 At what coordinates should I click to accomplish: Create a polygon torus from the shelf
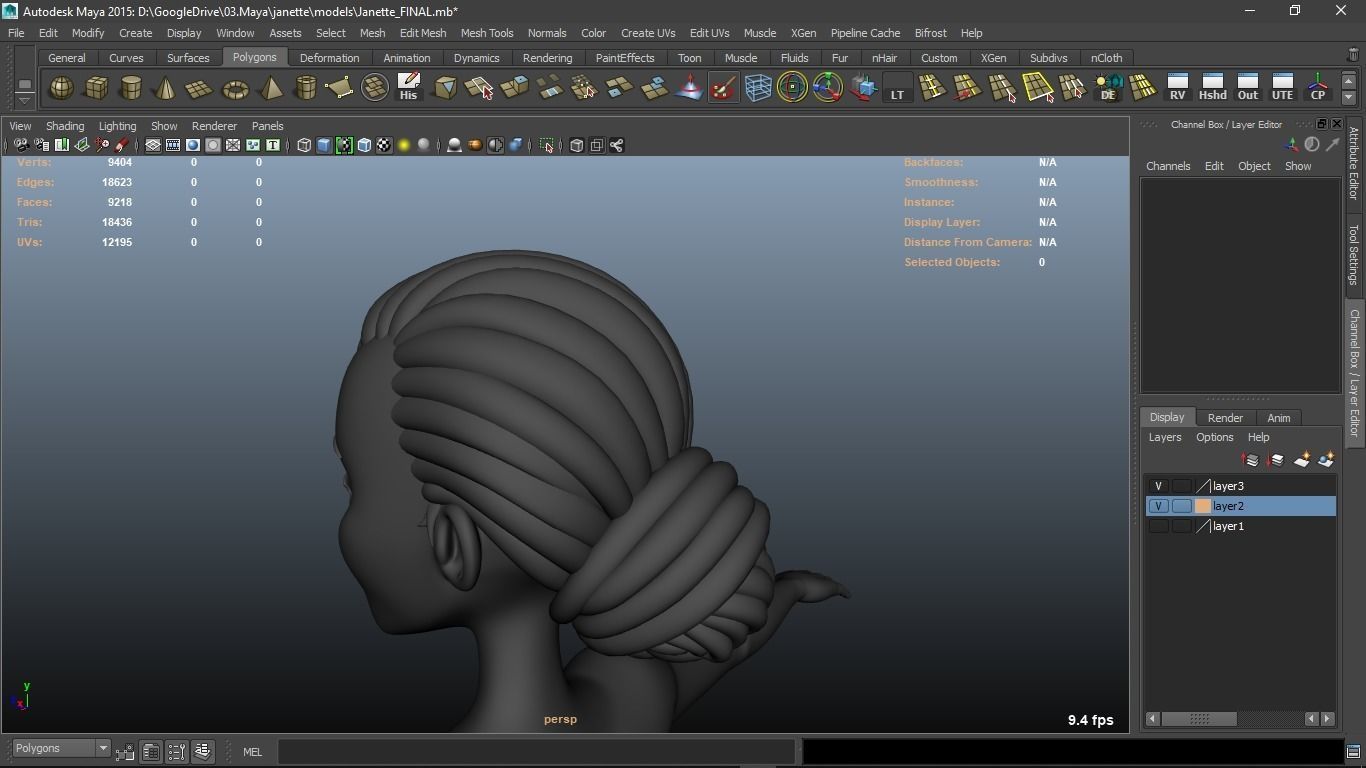pos(235,88)
